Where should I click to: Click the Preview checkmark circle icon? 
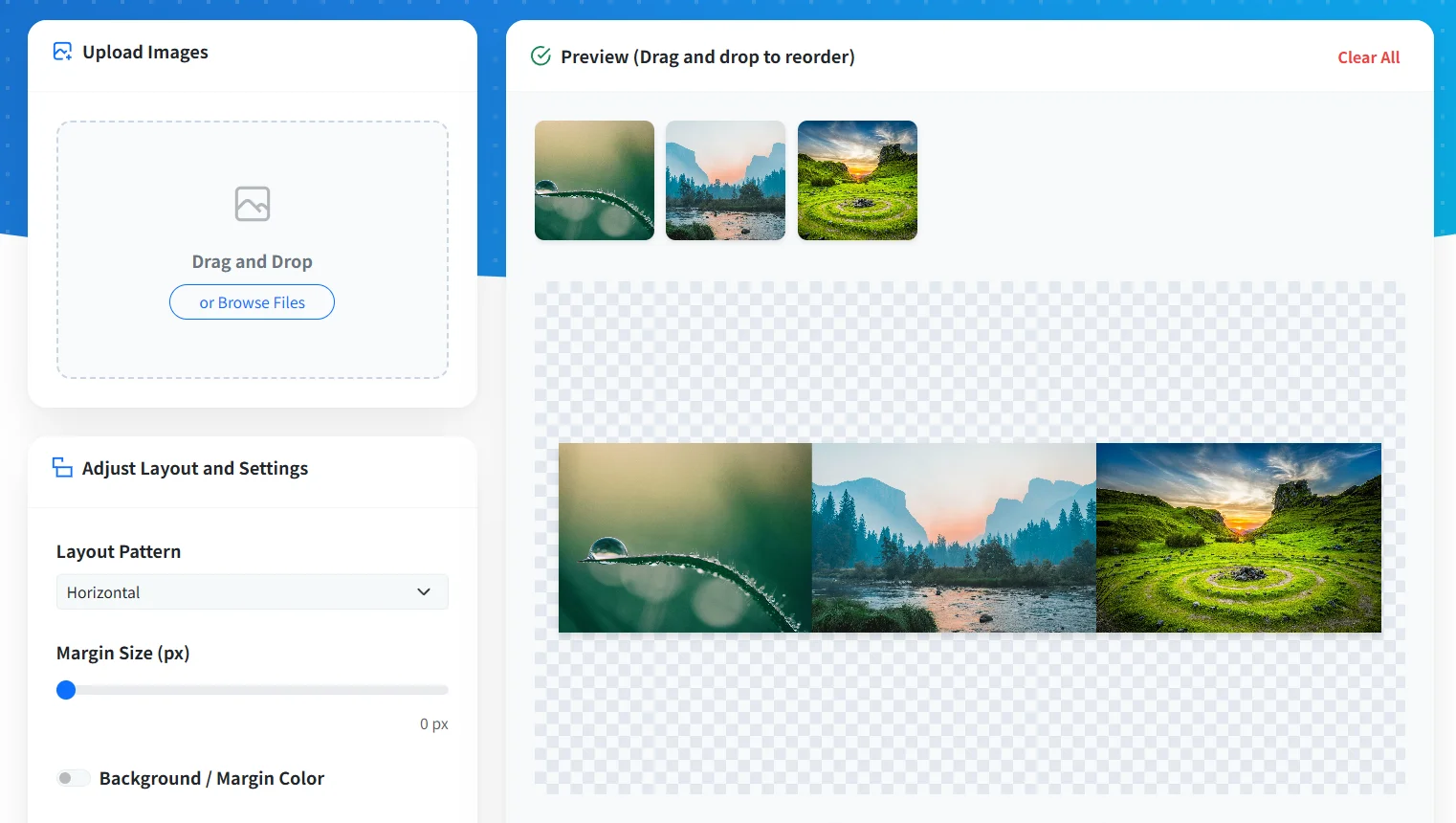coord(540,56)
